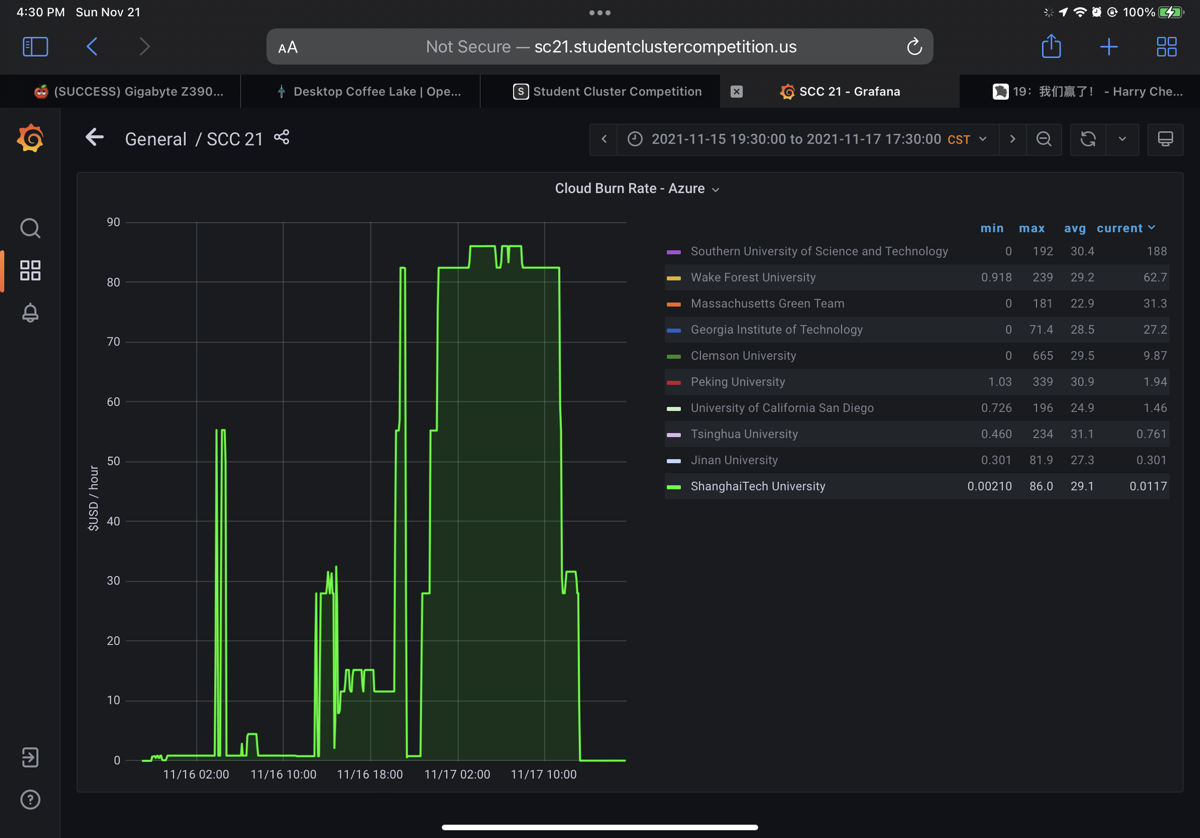
Task: Open the Safari share sheet
Action: (1051, 46)
